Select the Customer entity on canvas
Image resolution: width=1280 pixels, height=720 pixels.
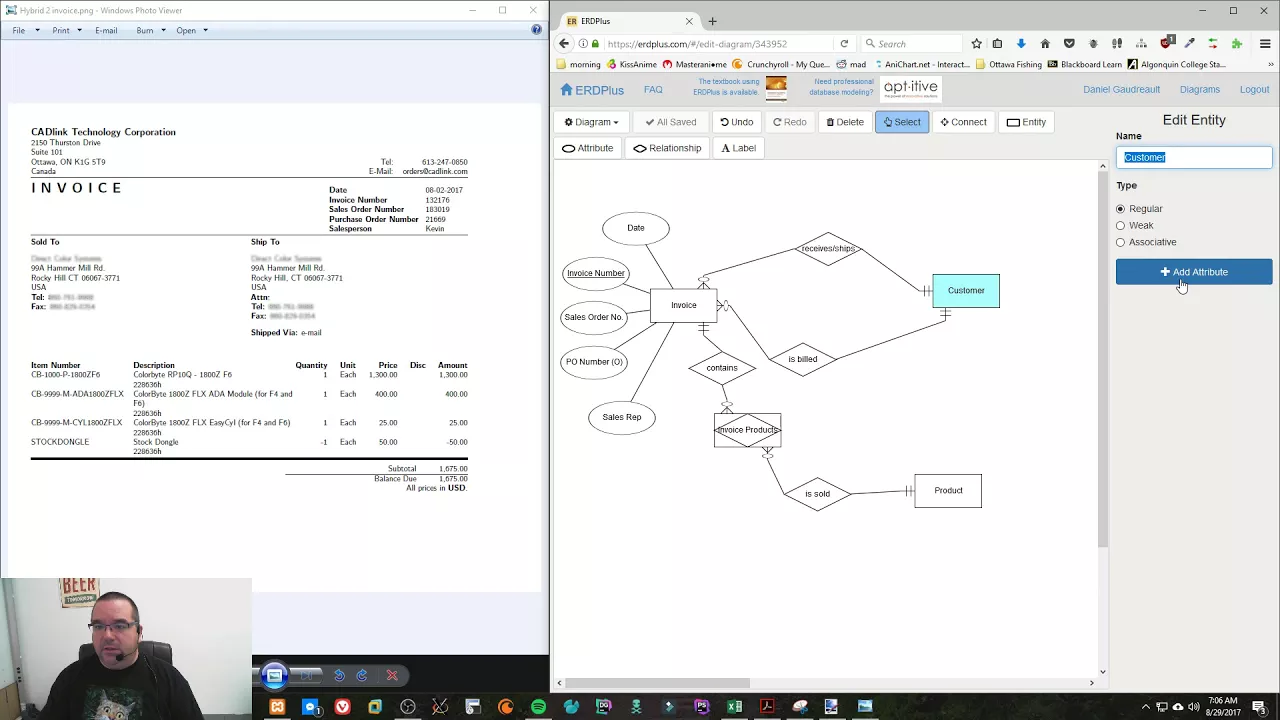[x=966, y=291]
